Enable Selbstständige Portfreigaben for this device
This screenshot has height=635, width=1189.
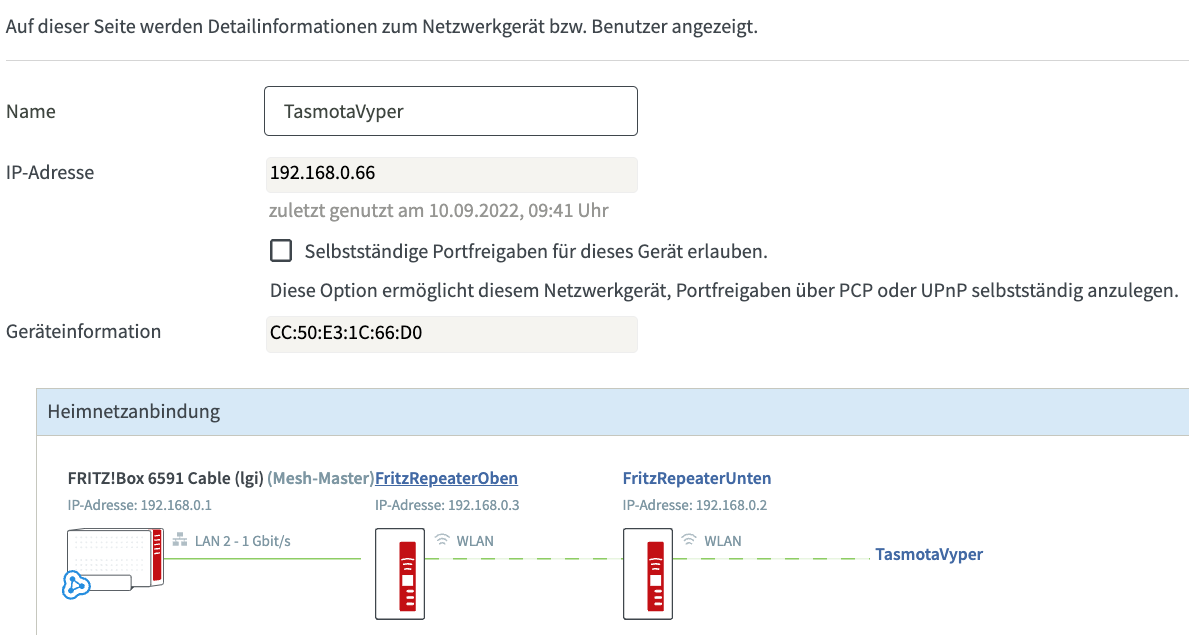pyautogui.click(x=281, y=250)
